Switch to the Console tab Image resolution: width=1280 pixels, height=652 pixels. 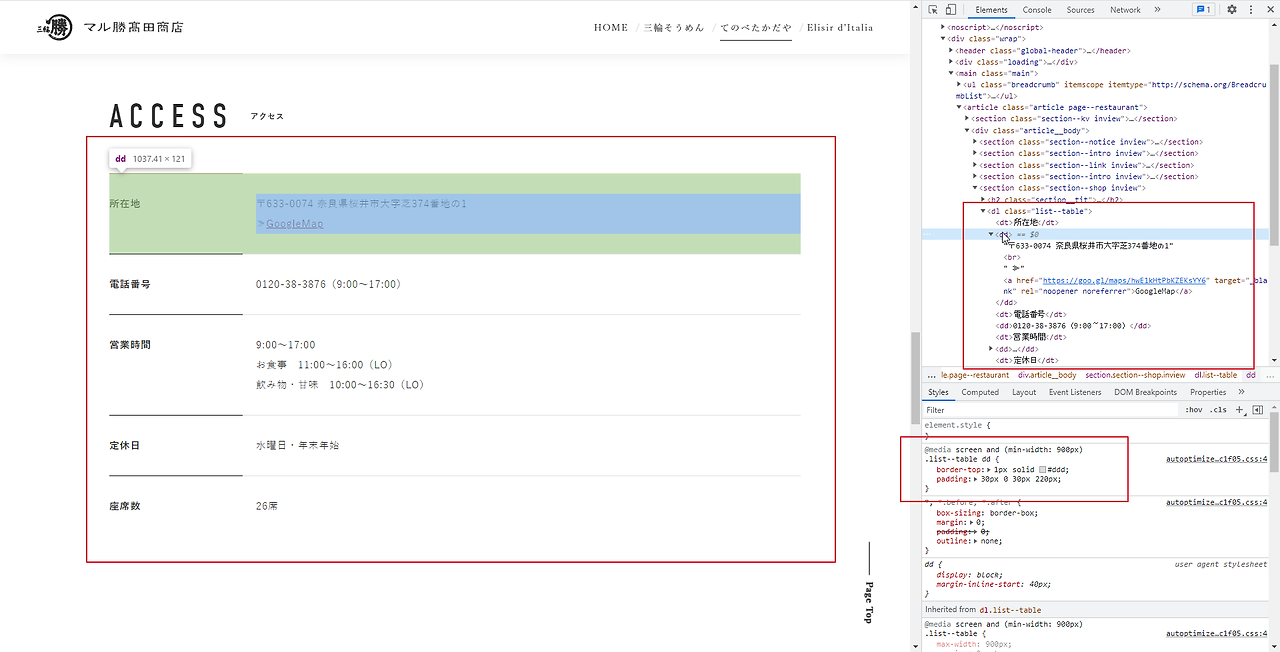[1037, 10]
